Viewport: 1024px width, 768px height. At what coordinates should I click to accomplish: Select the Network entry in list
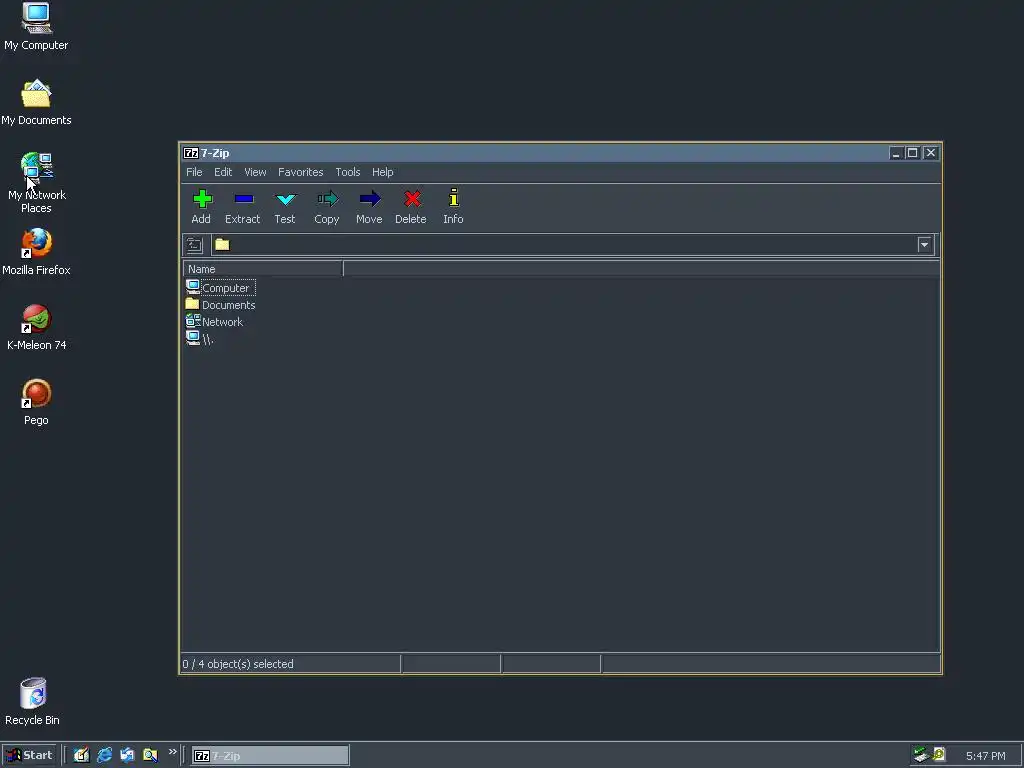214,322
